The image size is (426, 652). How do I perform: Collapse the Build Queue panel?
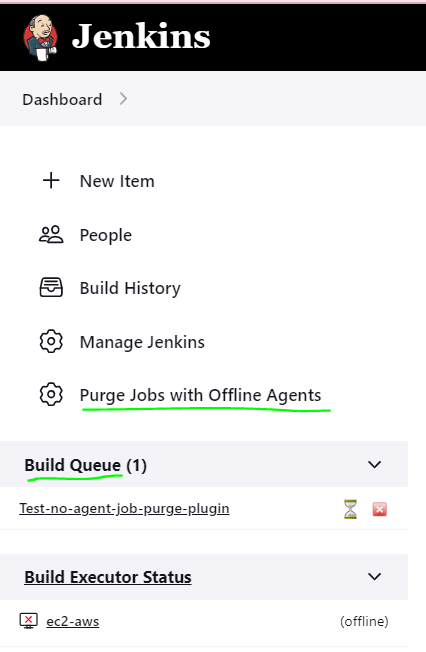tap(375, 464)
